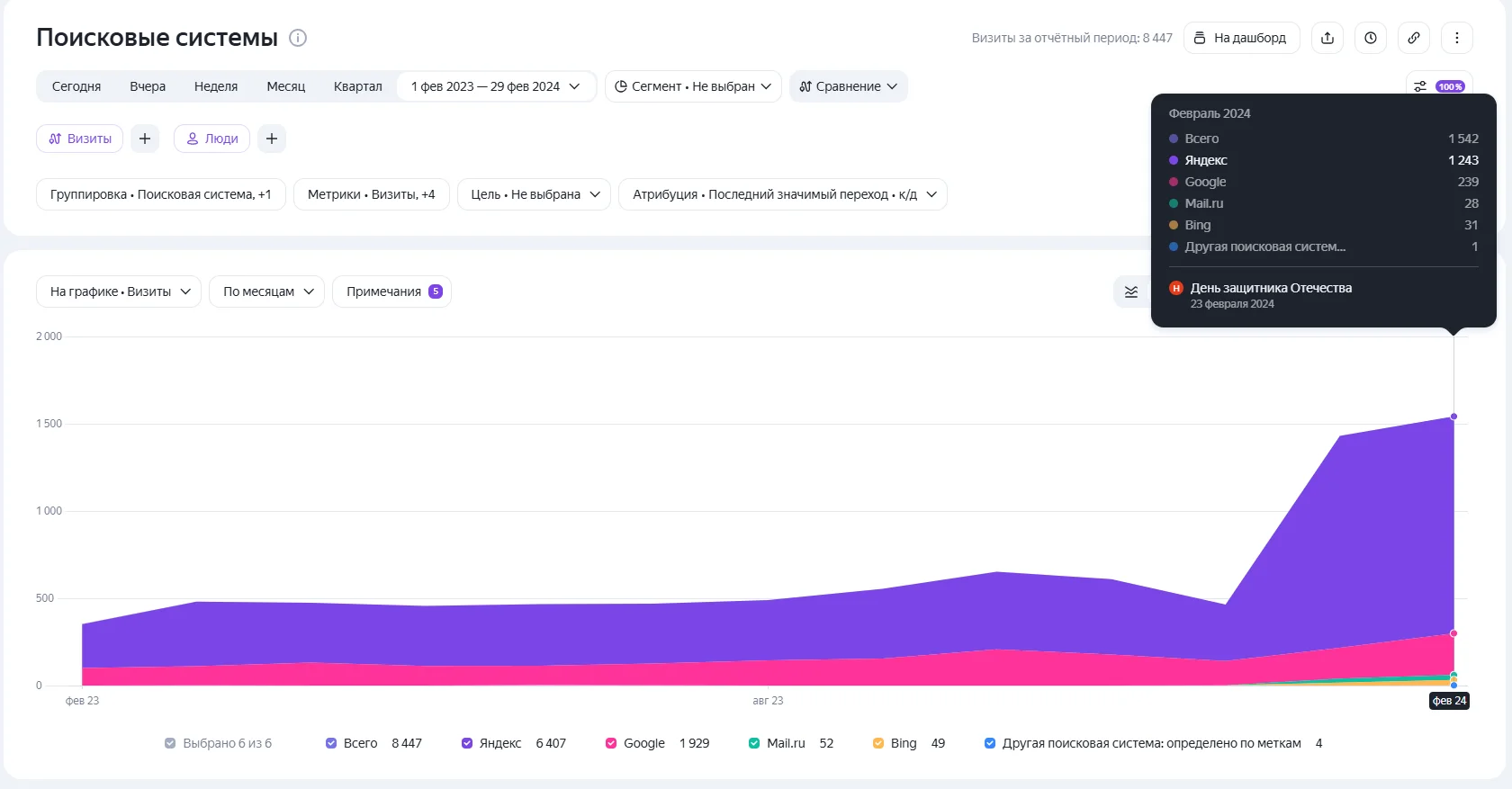Click the accuracy sliders icon with 100%

(1439, 86)
